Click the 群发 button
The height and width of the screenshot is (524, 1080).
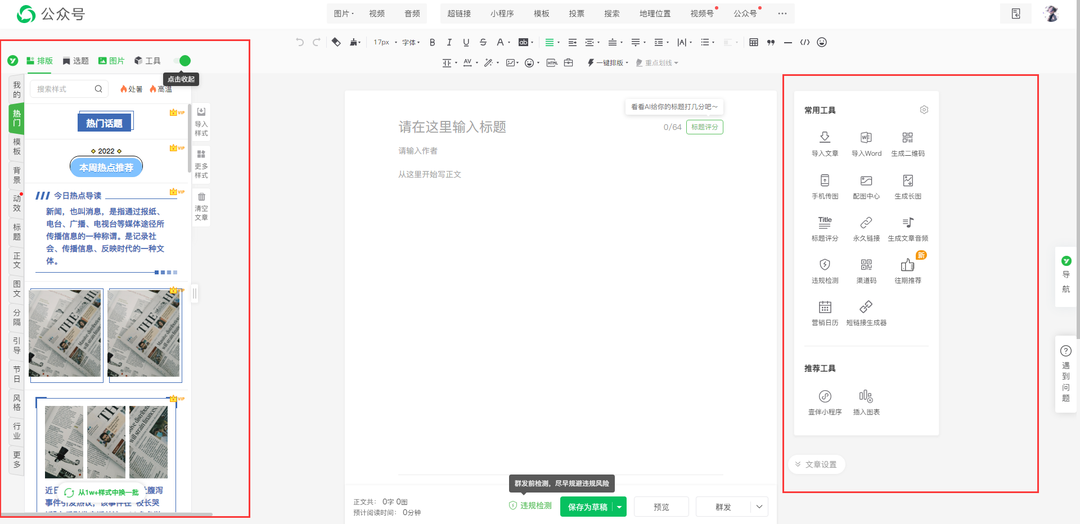[723, 507]
